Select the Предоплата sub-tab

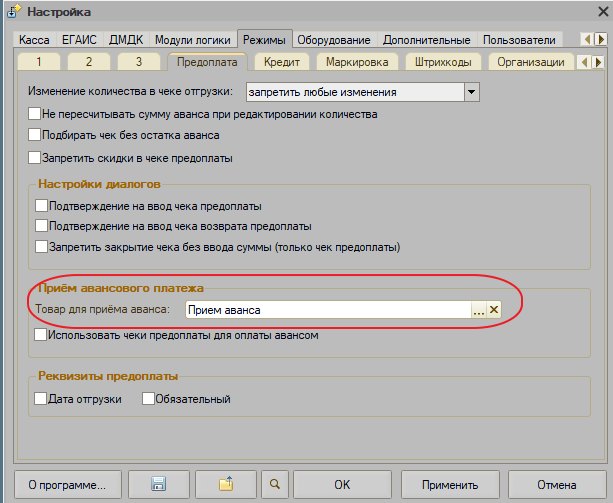[207, 62]
